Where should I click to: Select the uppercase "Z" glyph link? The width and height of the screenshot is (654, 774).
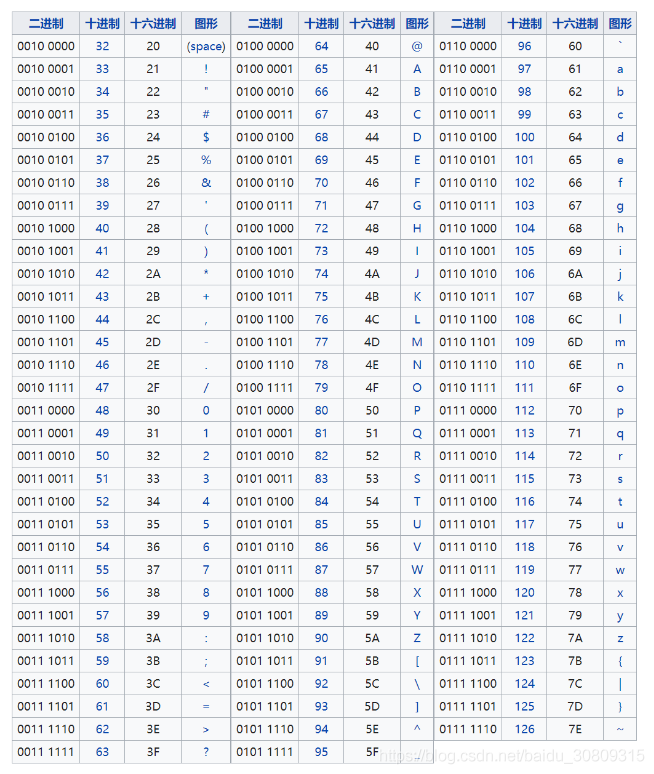pyautogui.click(x=417, y=638)
